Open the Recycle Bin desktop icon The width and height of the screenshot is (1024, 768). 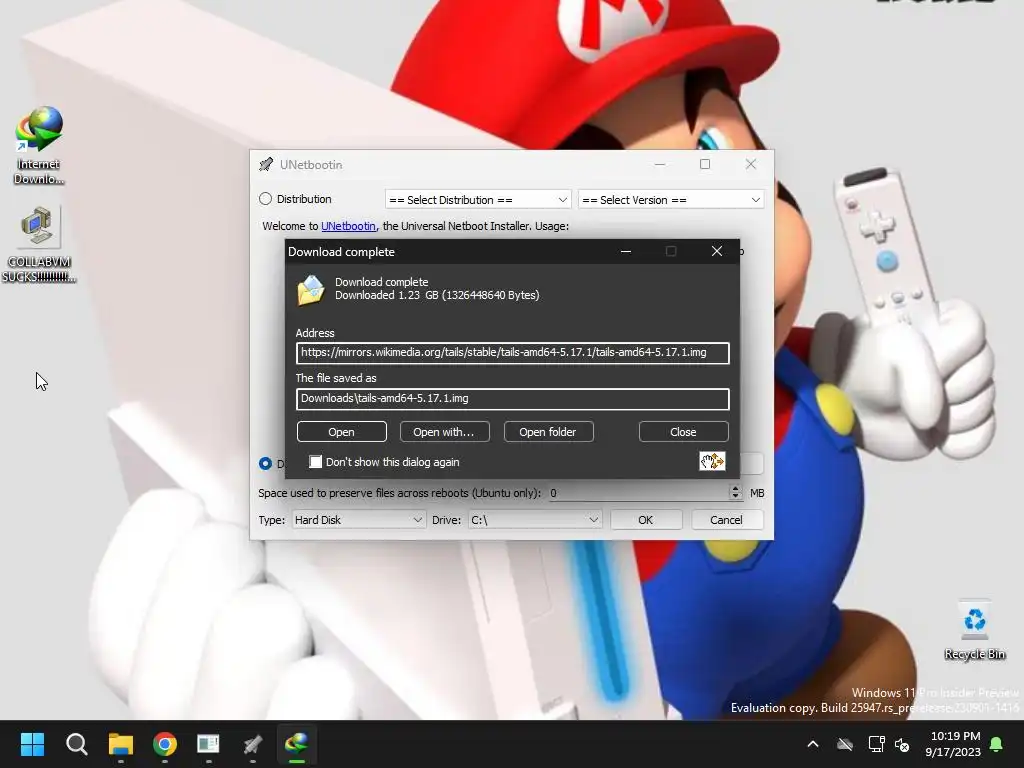click(x=974, y=630)
